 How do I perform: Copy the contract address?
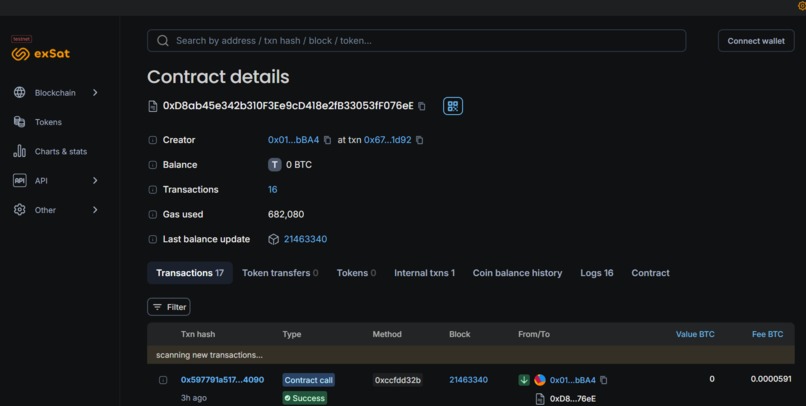[422, 106]
